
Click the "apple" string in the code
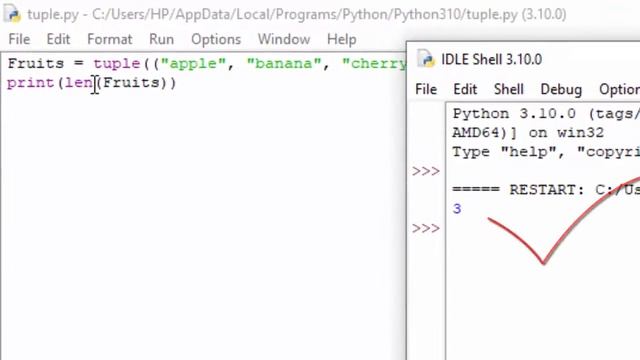193,64
